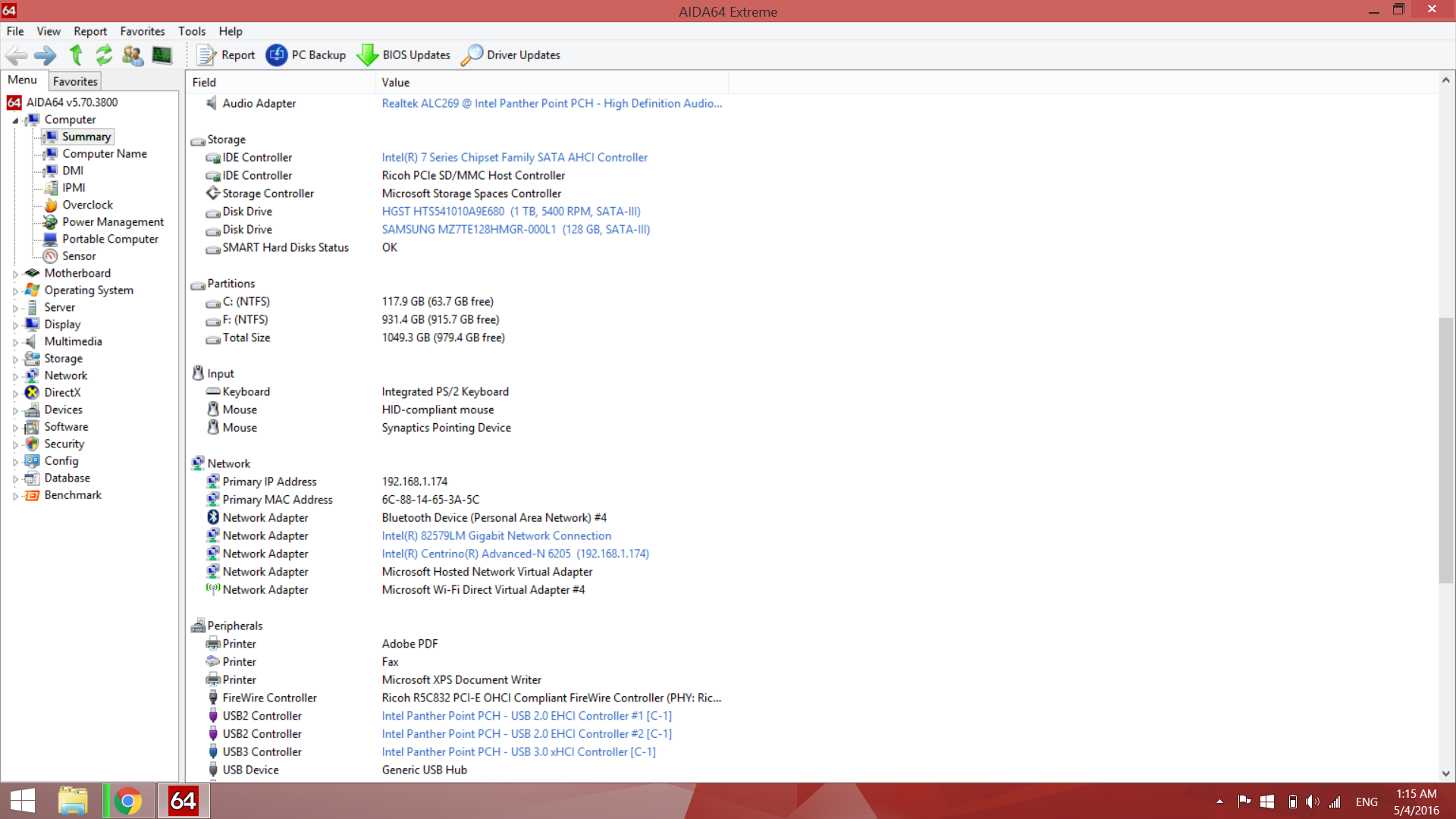Click the Refresh icon in toolbar

[104, 55]
